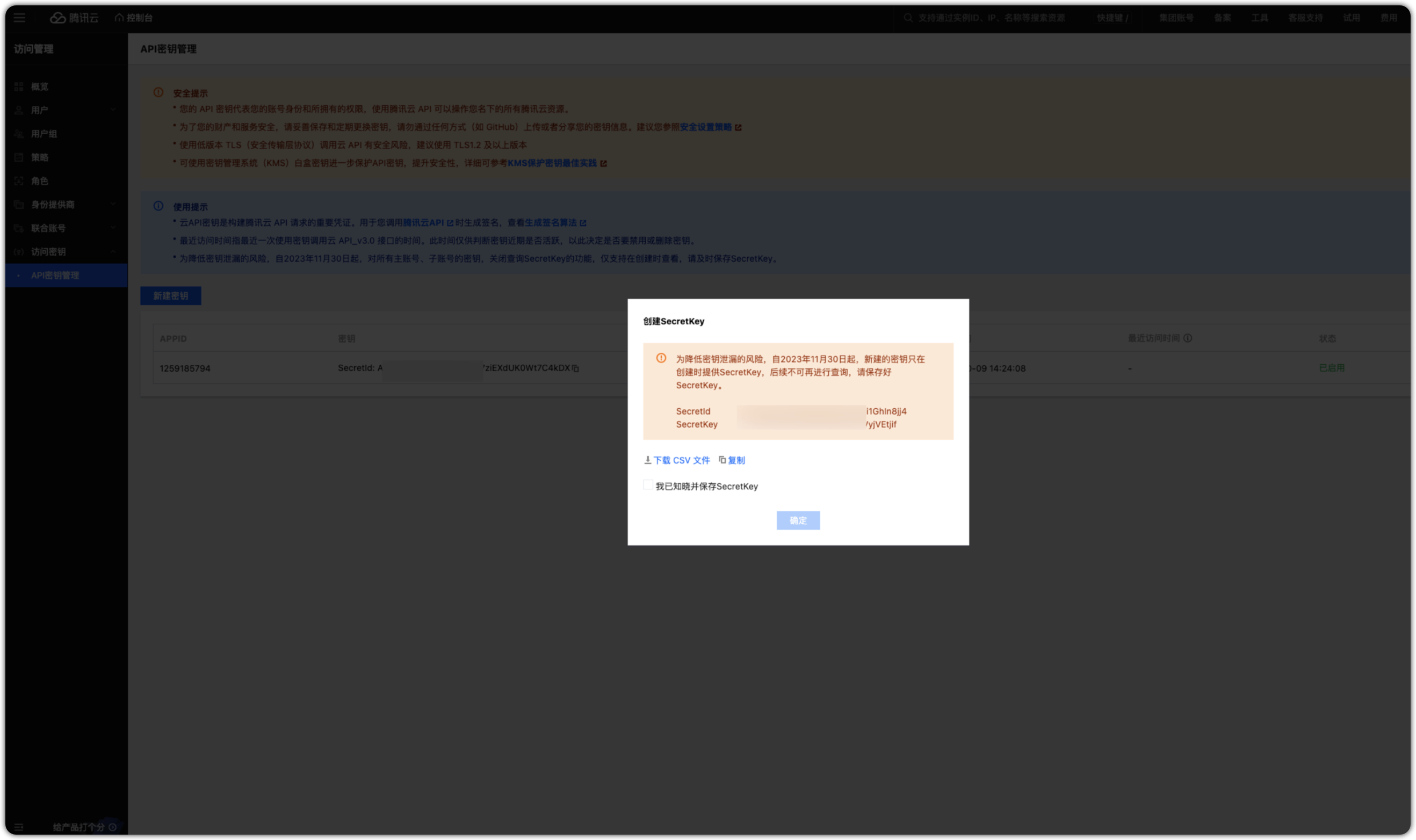Select the 角色 sidebar icon
This screenshot has width=1416, height=840.
click(19, 180)
